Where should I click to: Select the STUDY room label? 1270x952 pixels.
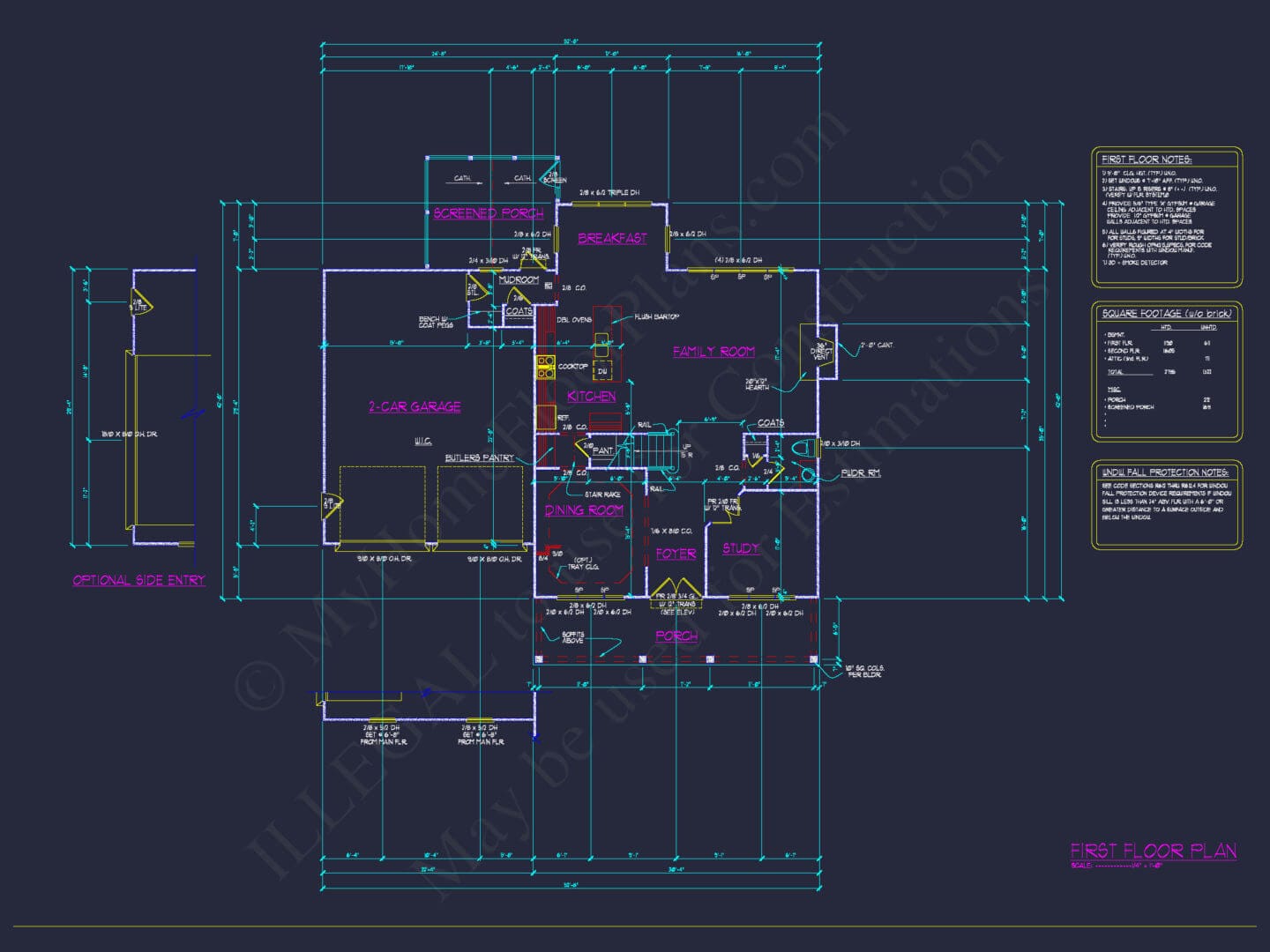click(x=741, y=547)
